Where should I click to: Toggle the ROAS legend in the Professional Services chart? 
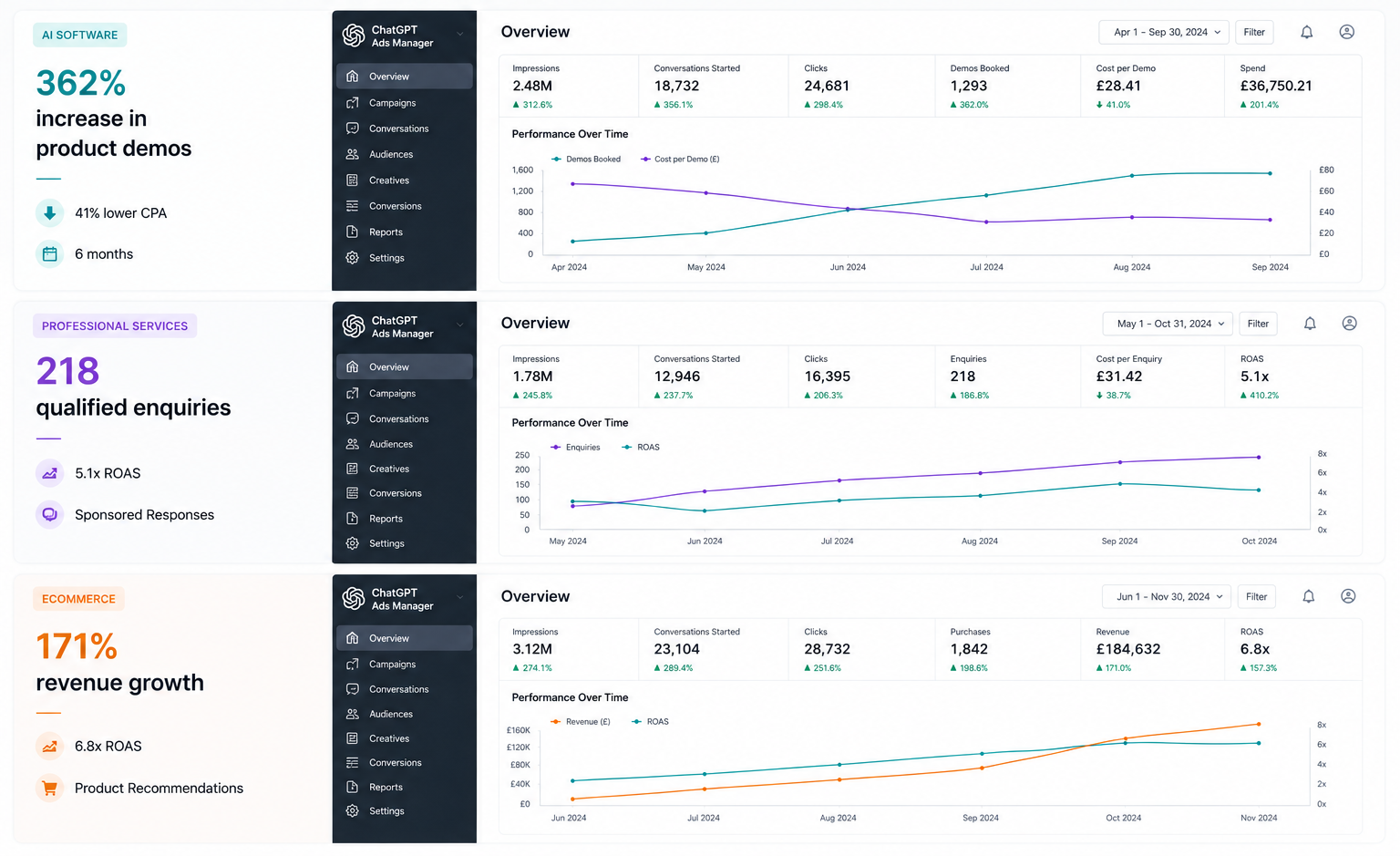(641, 448)
